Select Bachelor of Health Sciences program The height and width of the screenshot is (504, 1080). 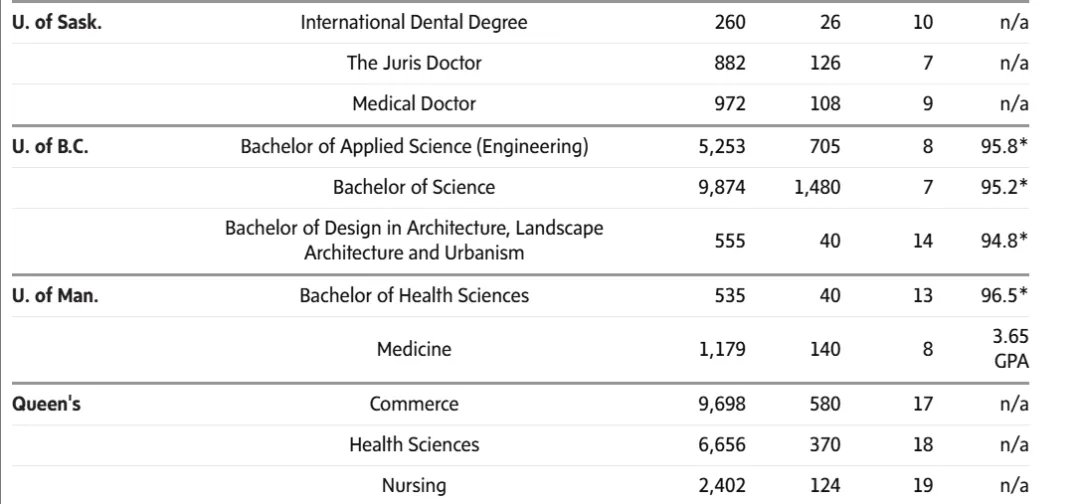coord(414,295)
